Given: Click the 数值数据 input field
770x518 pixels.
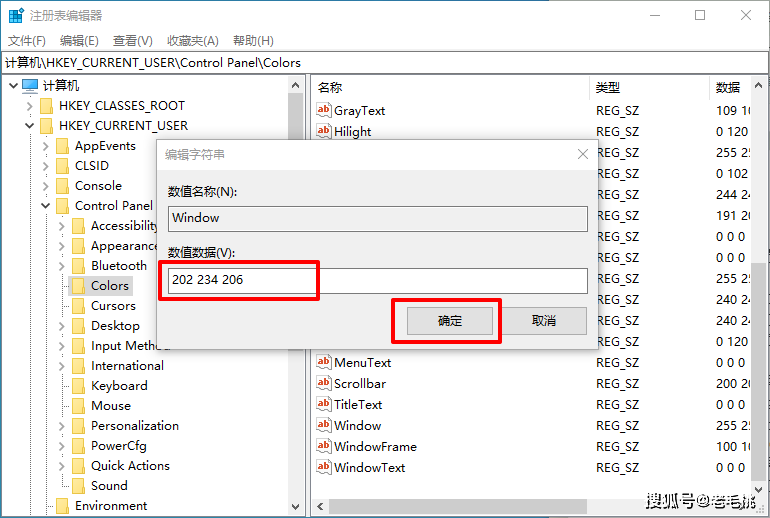Looking at the screenshot, I should coord(378,280).
